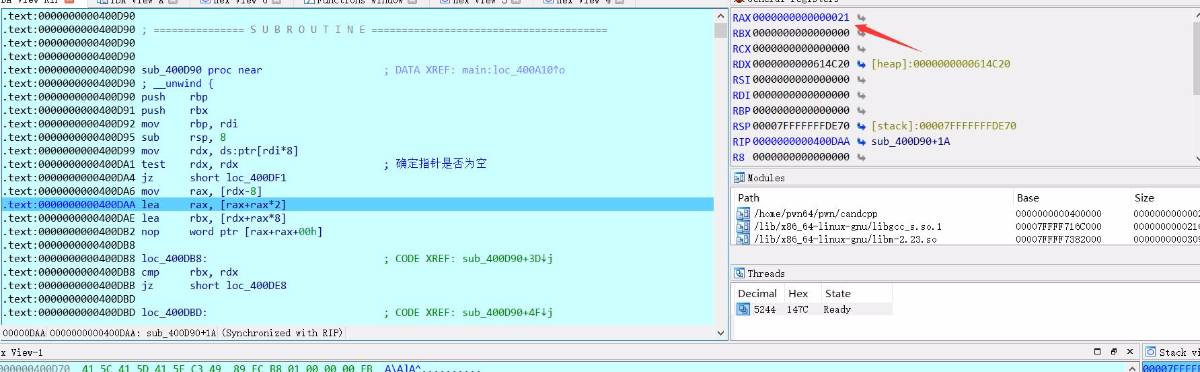Click the Threads panel title icon
1200x372 pixels.
tap(740, 273)
